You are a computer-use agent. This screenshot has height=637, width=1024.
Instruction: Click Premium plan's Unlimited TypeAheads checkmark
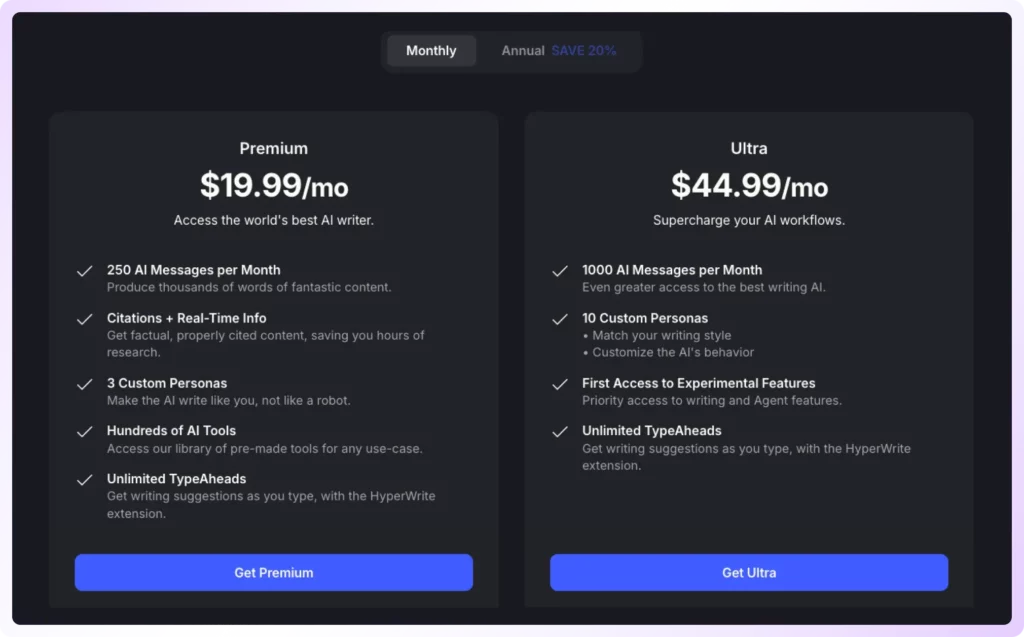[85, 480]
